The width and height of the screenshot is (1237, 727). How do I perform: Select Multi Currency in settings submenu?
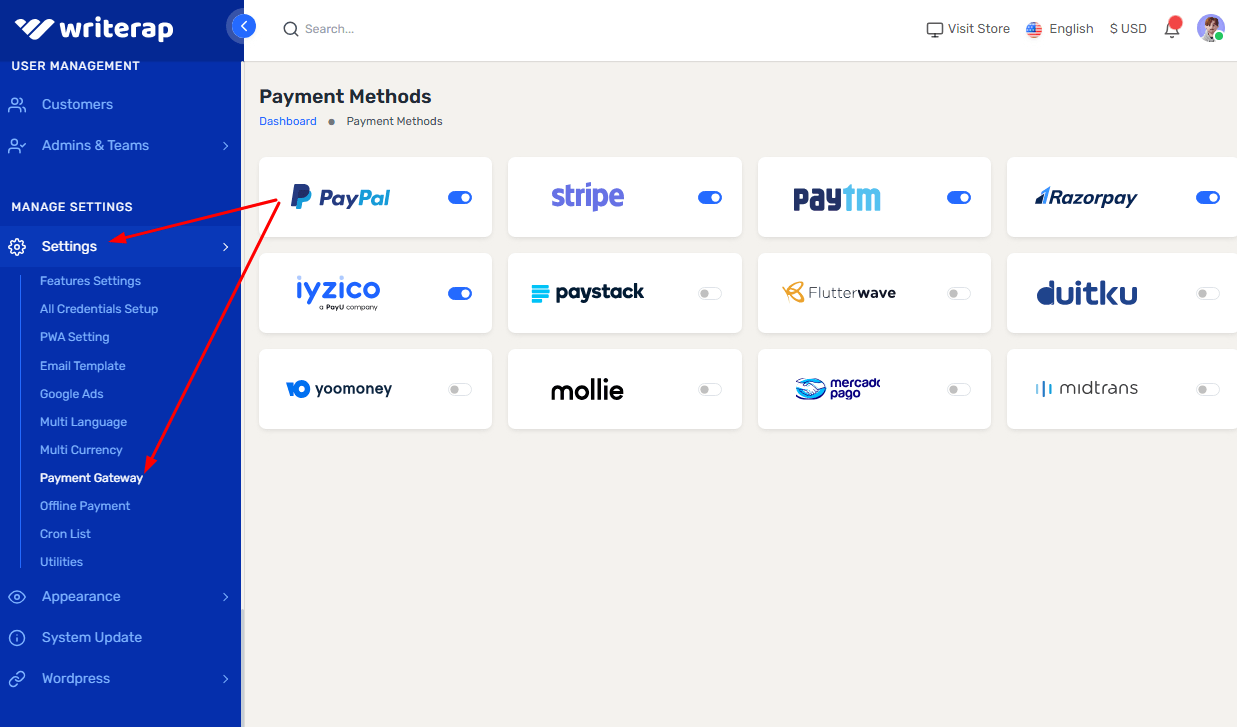pos(81,450)
